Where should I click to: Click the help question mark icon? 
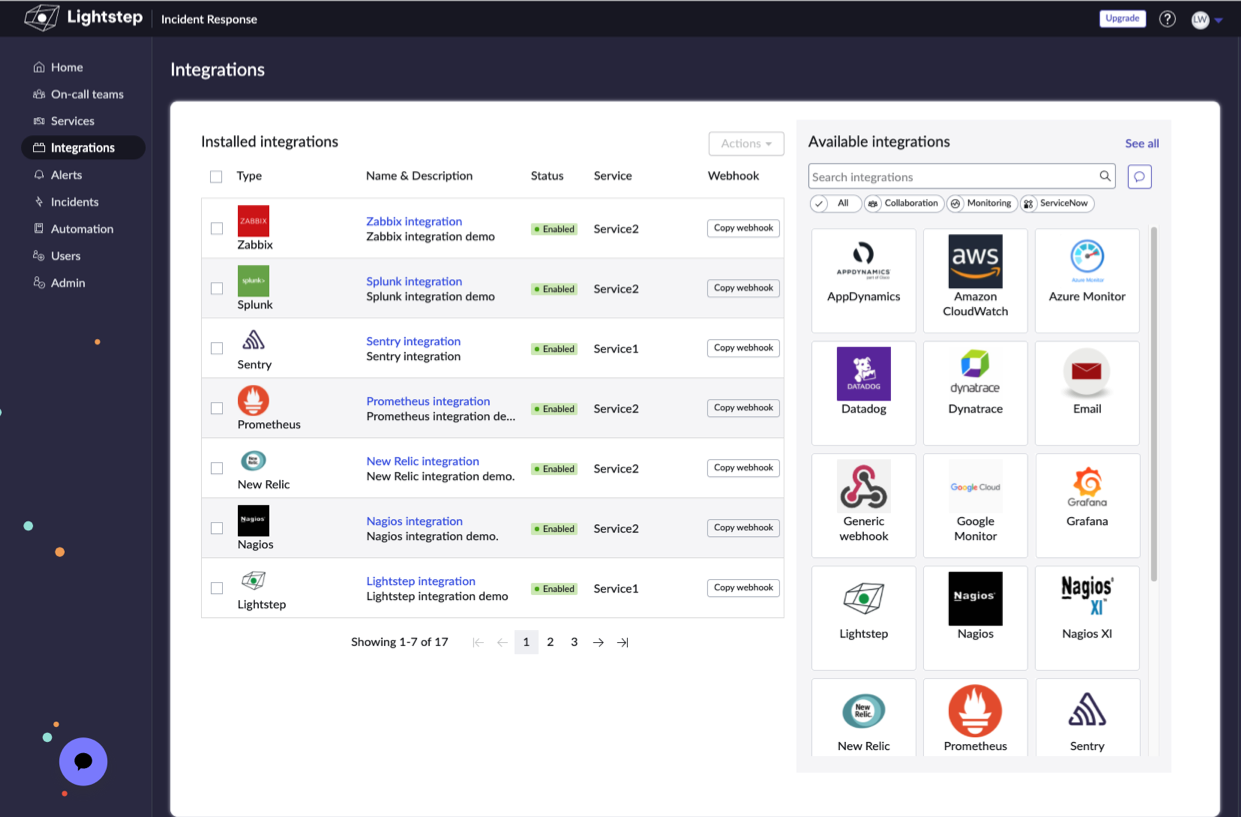(1167, 19)
